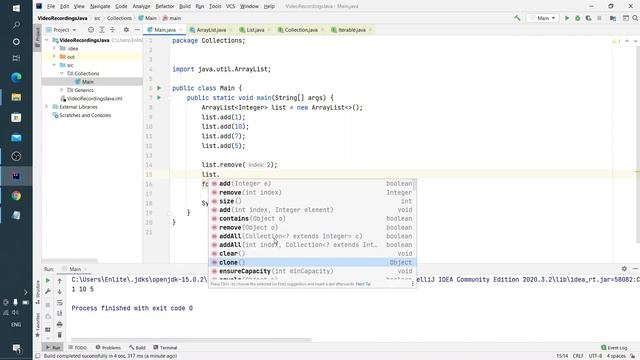Open Windows Start menu
640x360 pixels.
[x=16, y=8]
